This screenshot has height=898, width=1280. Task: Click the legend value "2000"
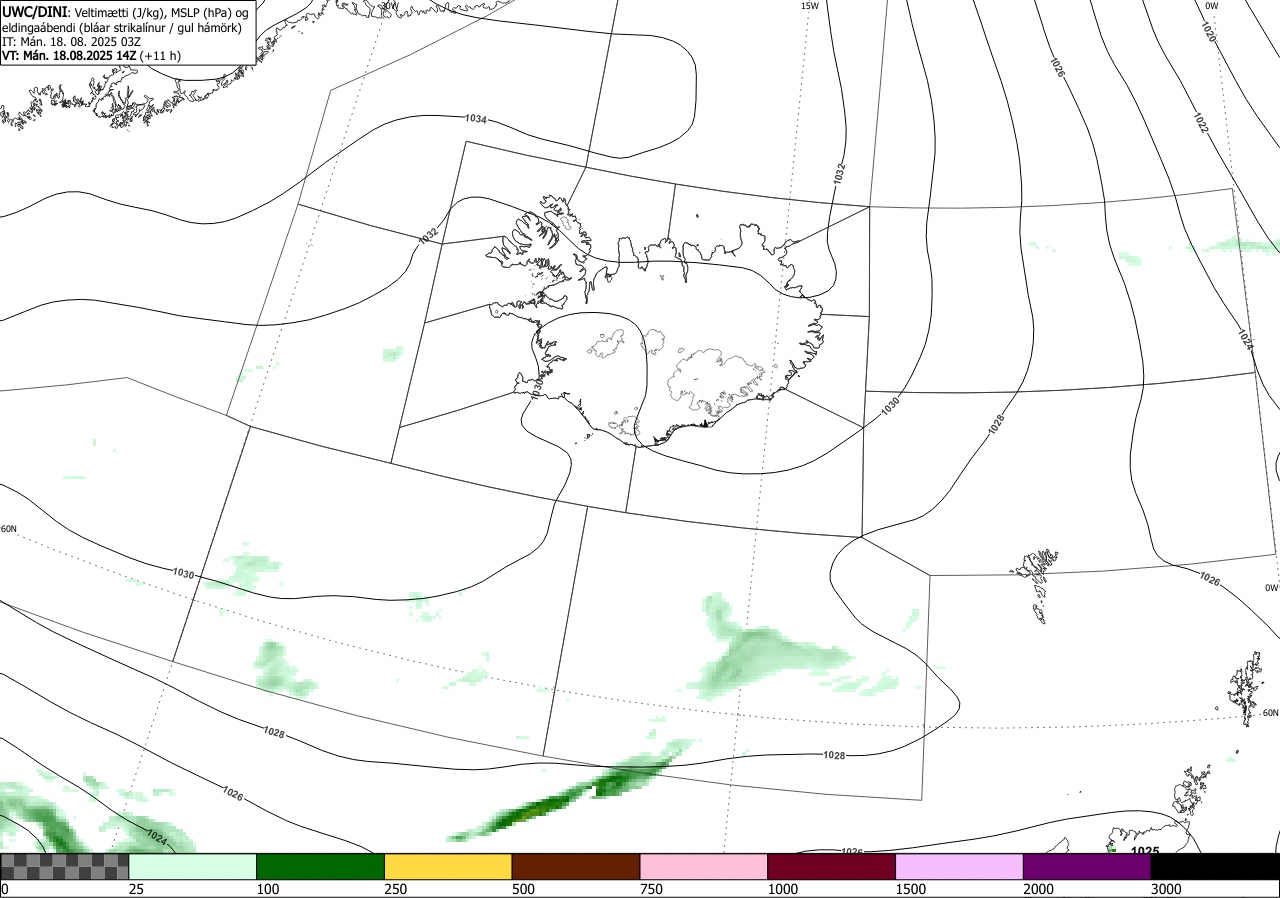pos(1039,889)
